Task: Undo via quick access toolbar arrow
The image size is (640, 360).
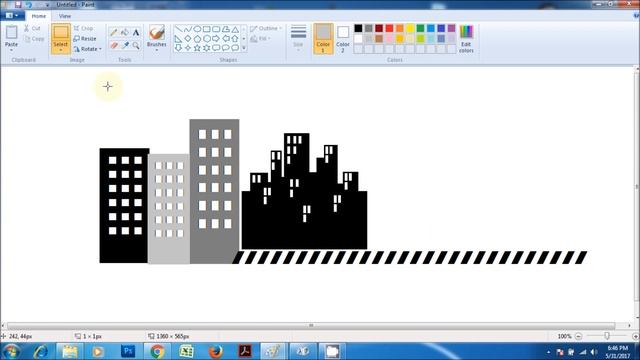Action: [x=29, y=5]
